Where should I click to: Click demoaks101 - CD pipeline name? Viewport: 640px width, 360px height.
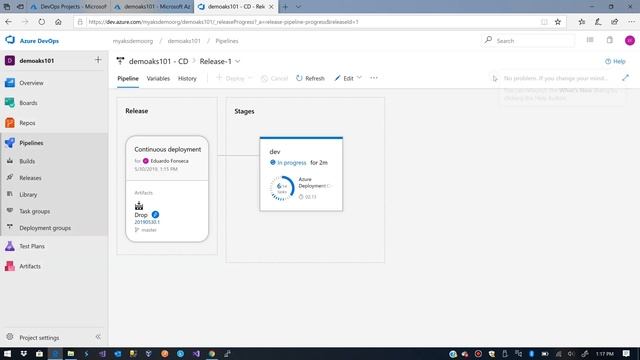point(158,61)
